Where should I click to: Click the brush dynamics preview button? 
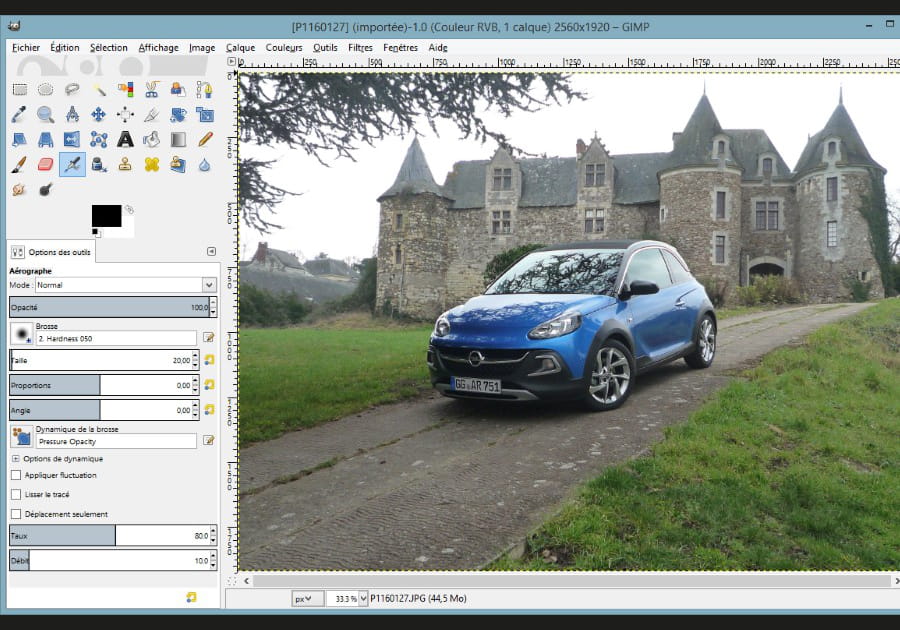[x=22, y=436]
